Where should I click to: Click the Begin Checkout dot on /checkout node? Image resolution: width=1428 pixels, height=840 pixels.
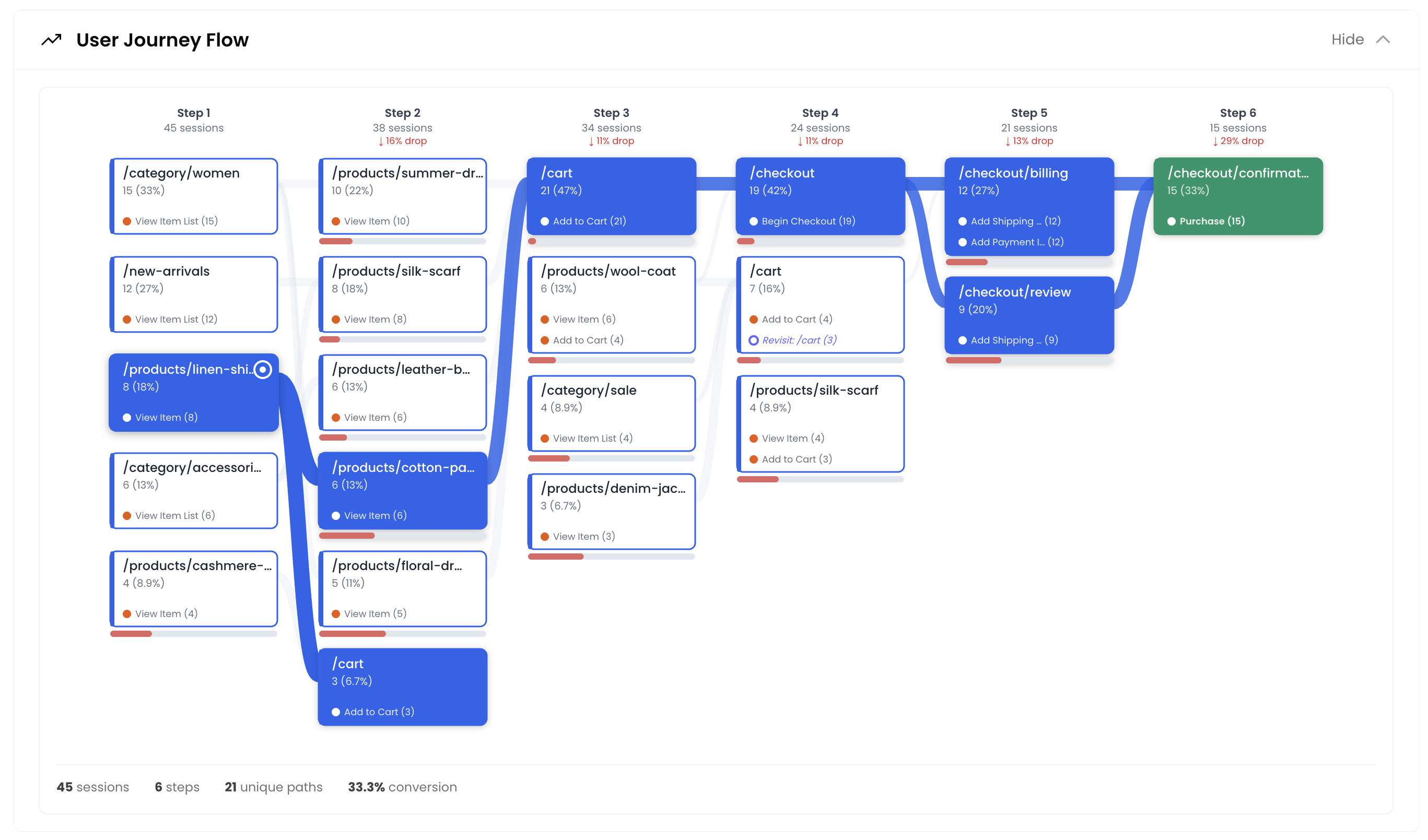(754, 221)
